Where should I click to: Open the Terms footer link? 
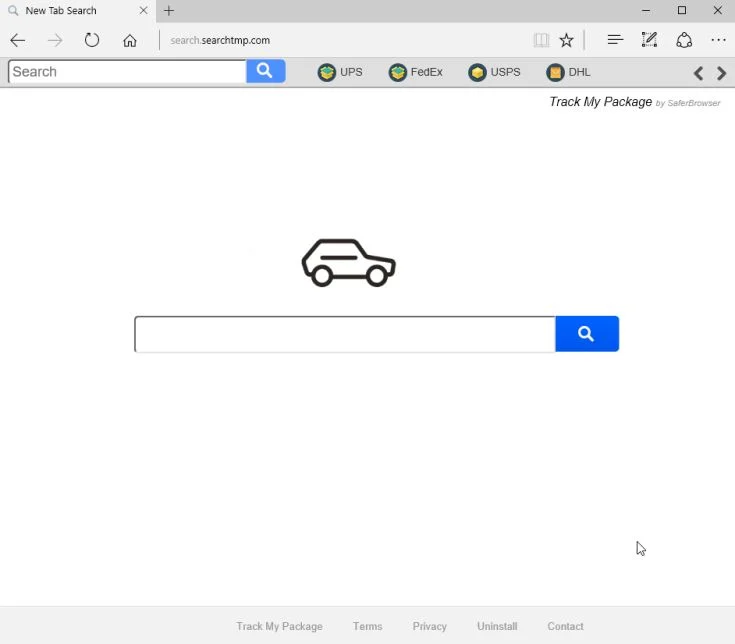click(368, 626)
